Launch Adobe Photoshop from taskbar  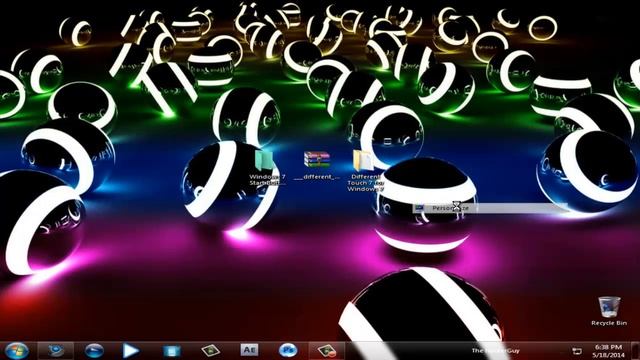click(x=288, y=350)
